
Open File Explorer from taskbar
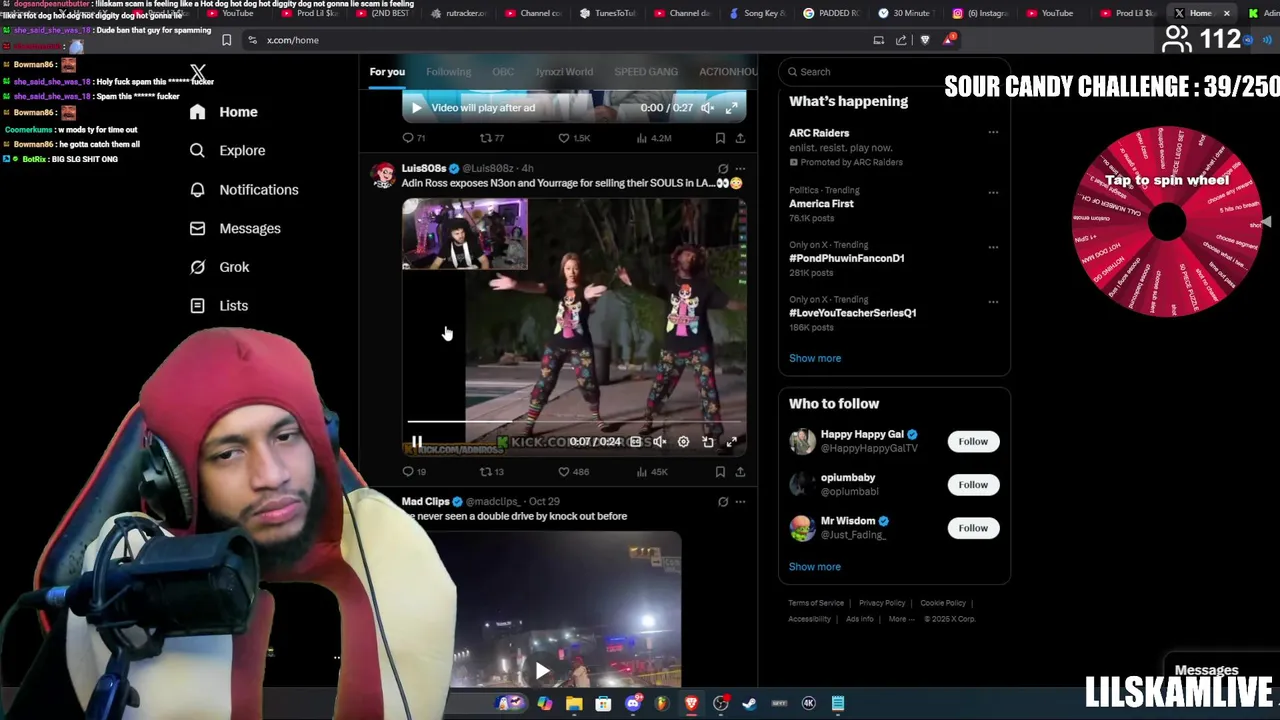click(x=574, y=704)
